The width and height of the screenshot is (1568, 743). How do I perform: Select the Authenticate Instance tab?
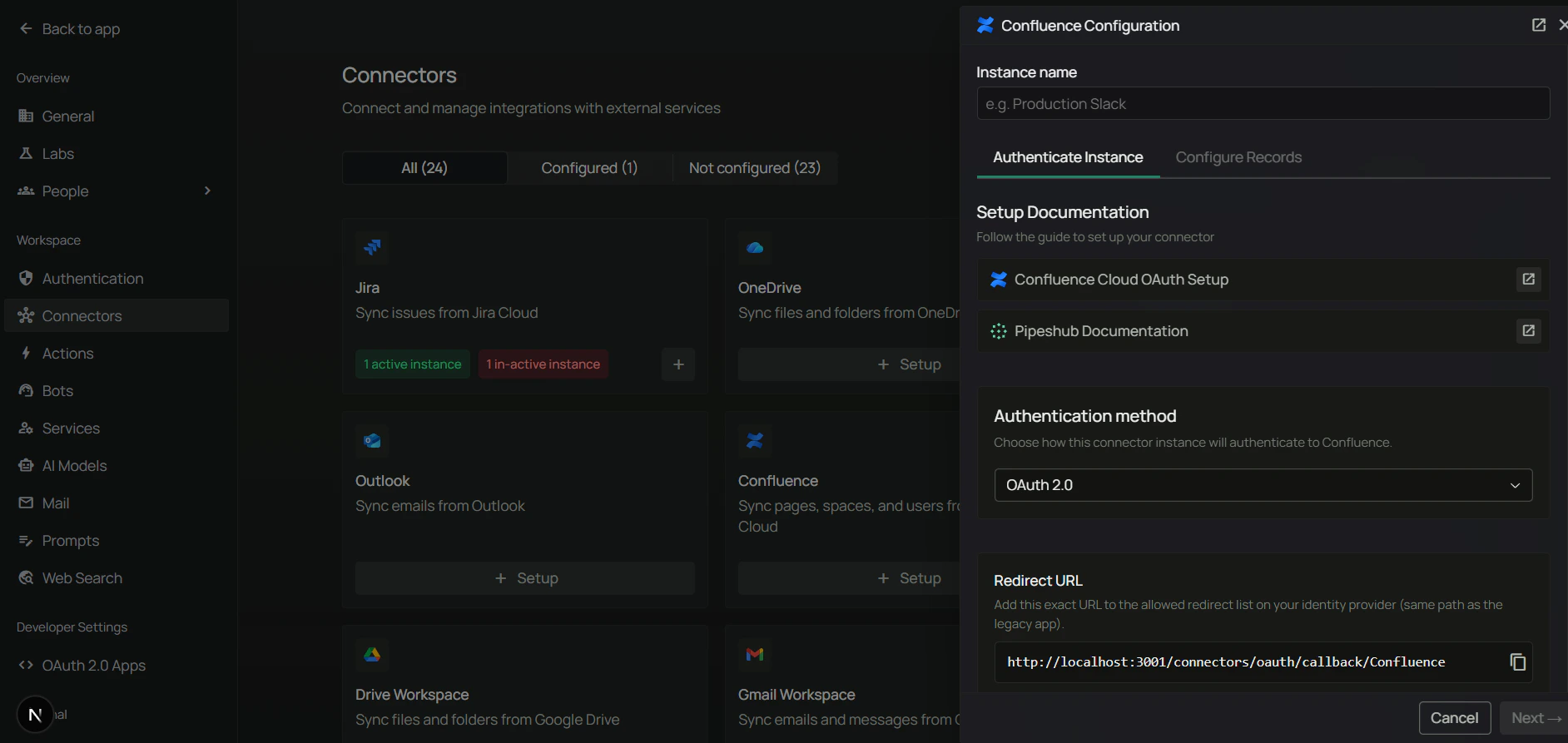[1068, 157]
